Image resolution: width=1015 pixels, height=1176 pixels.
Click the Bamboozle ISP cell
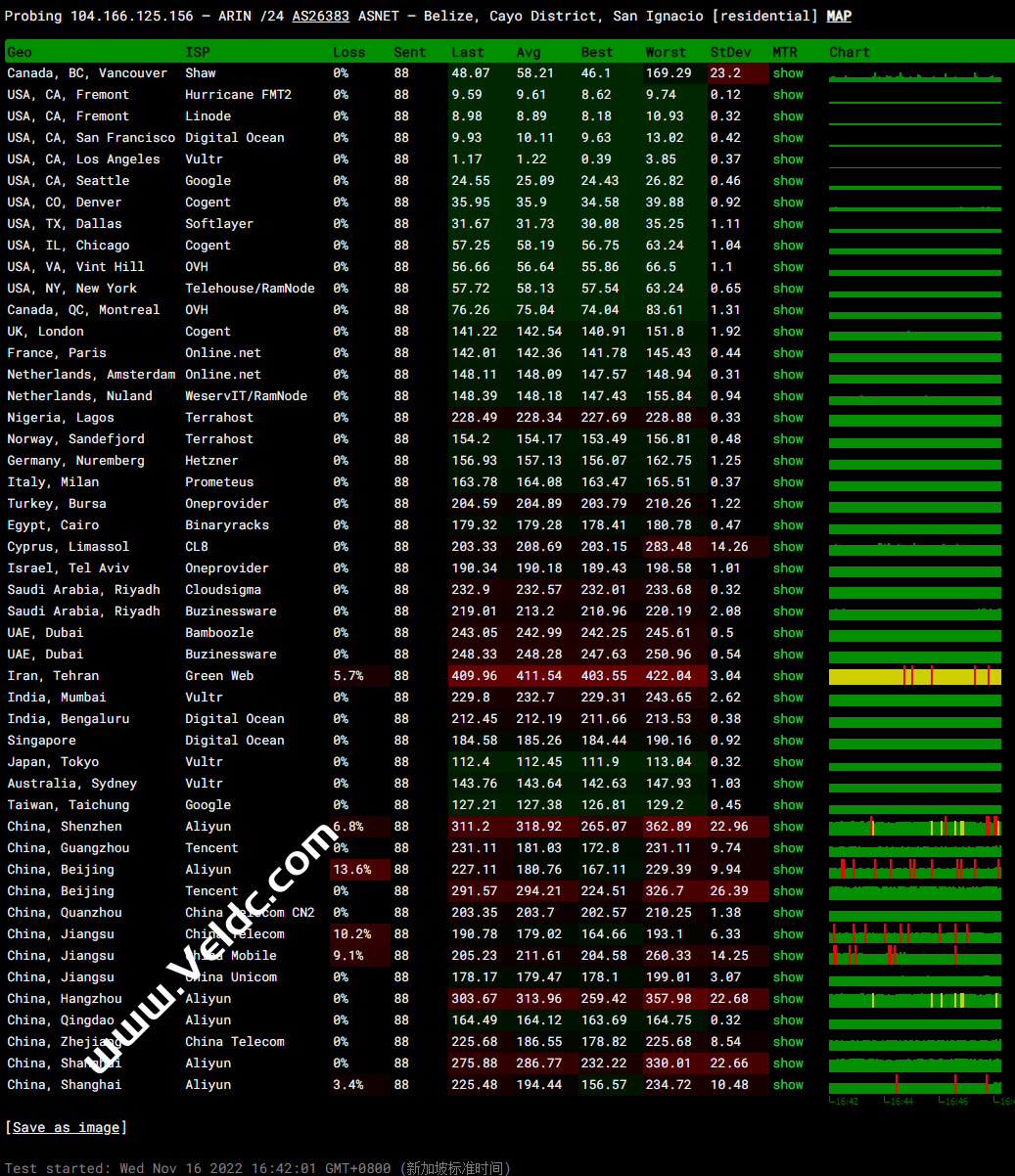click(219, 633)
